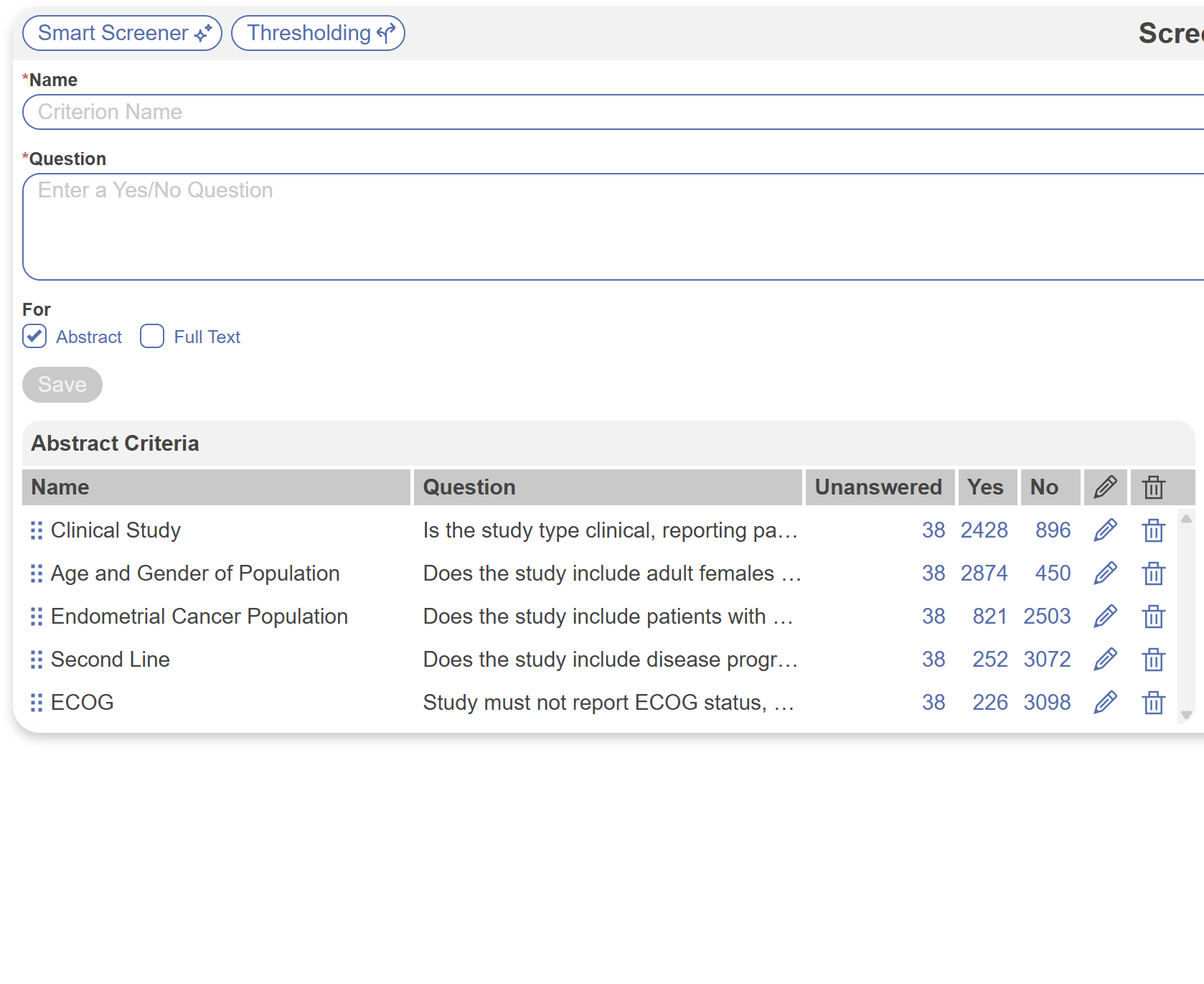Delete the ECOG criterion
The image size is (1204, 984).
[1153, 703]
